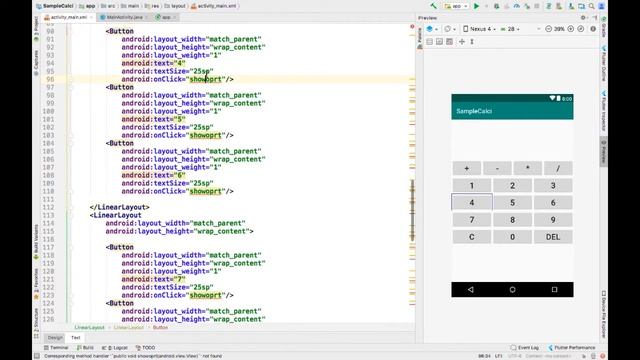Screen dimensions: 640x360
Task: Open Build Variants sidebar
Action: coord(36,242)
